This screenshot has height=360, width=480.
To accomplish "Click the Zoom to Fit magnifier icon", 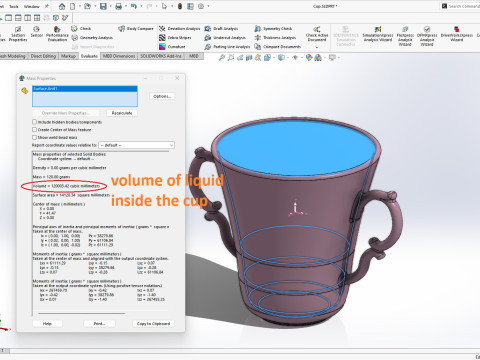I will click(221, 58).
